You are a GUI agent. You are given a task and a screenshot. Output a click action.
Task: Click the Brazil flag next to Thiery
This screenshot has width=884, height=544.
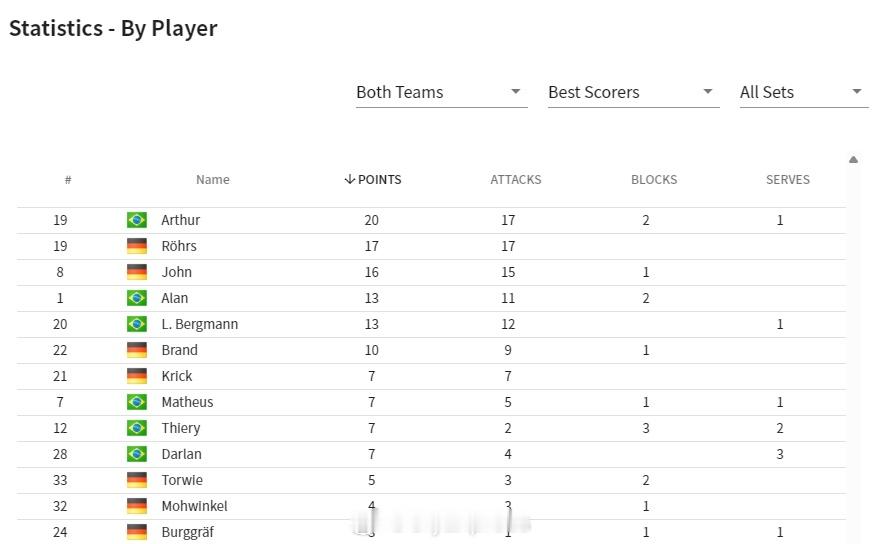click(137, 428)
